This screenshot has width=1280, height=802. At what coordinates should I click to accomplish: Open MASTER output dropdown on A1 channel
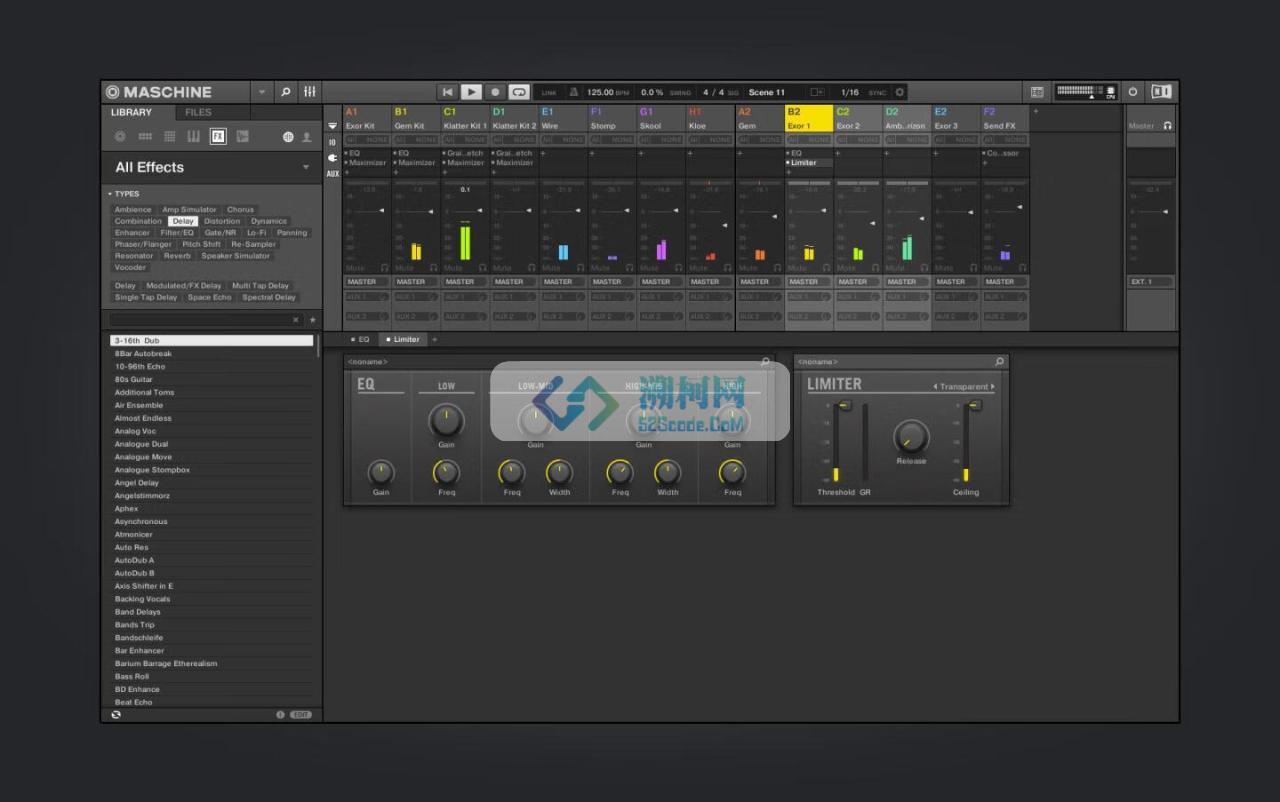coord(366,282)
